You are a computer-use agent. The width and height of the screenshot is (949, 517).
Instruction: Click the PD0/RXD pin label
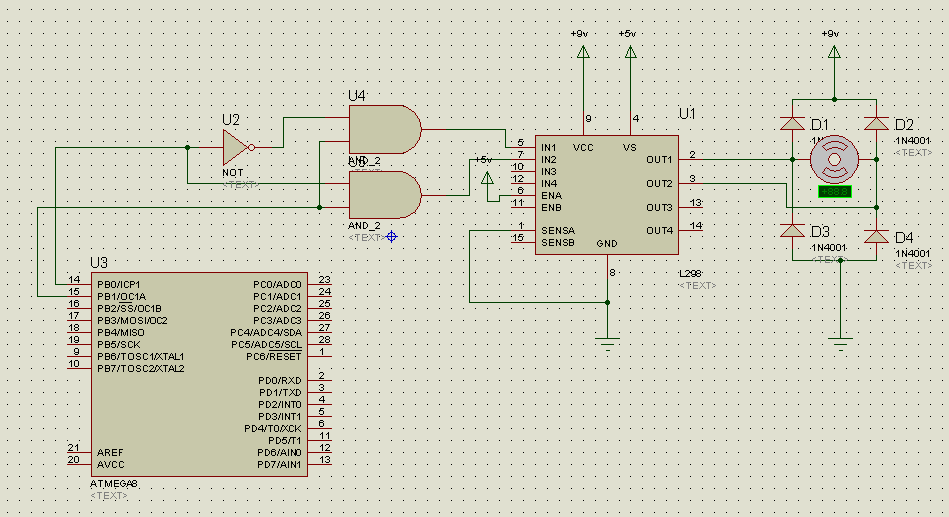click(280, 381)
